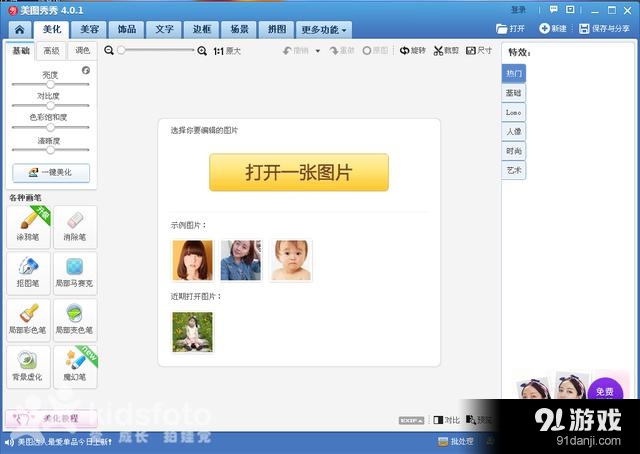Switch to the 美容 tab
Screen dimensions: 640x454
(x=89, y=29)
